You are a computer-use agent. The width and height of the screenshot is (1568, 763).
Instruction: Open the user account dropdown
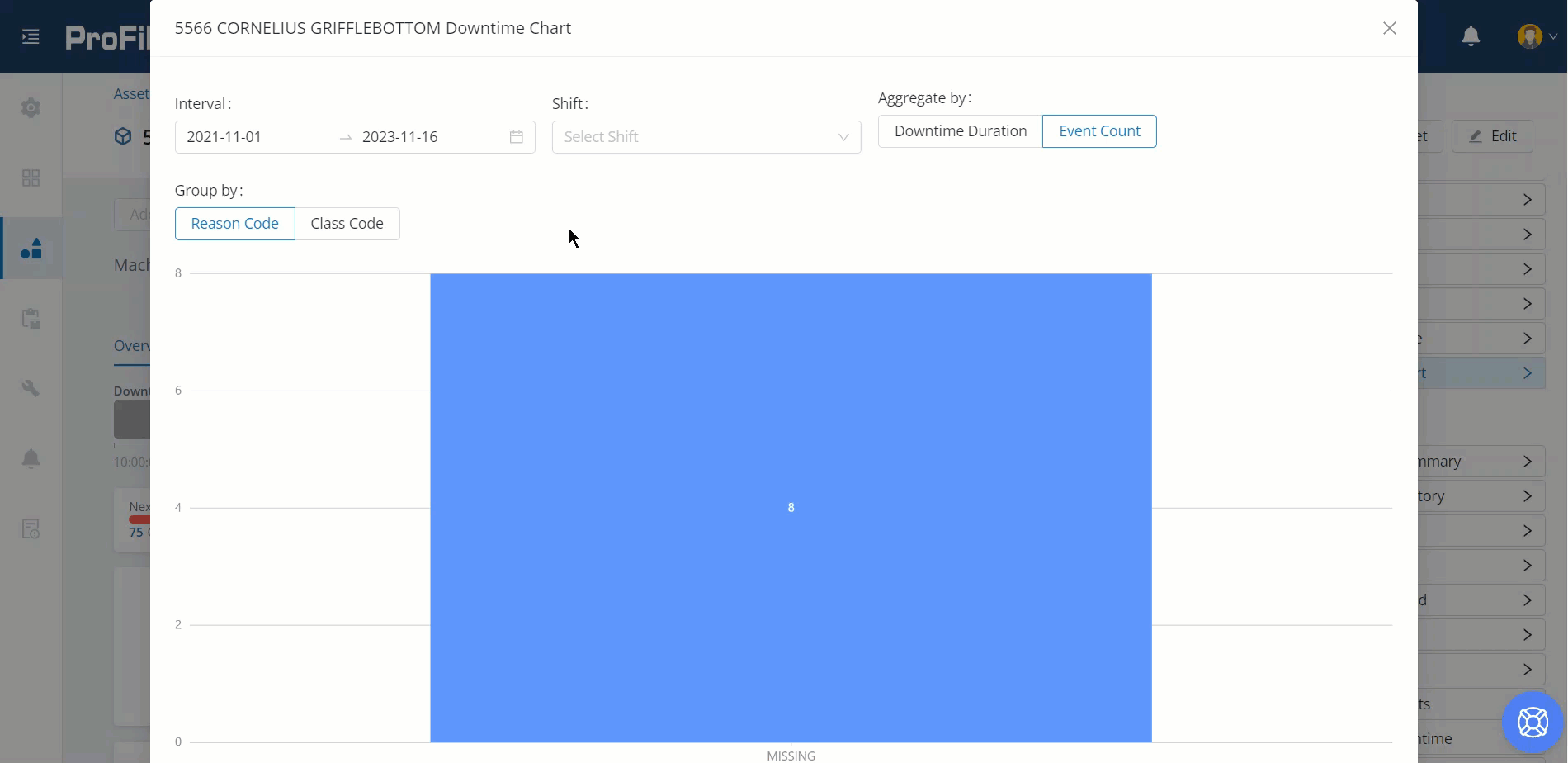pos(1534,36)
